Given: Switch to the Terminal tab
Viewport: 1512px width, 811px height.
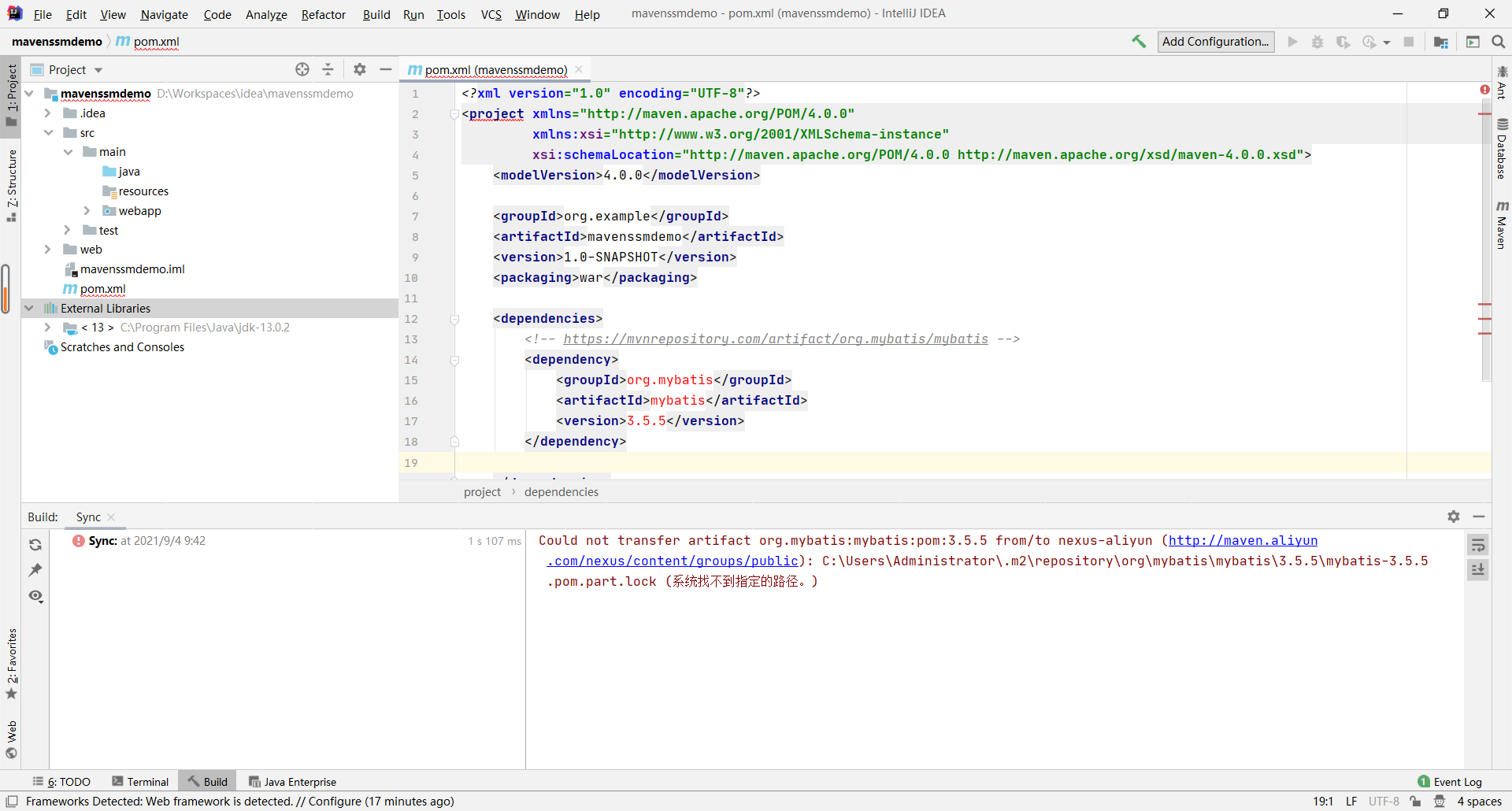Looking at the screenshot, I should coord(141,782).
